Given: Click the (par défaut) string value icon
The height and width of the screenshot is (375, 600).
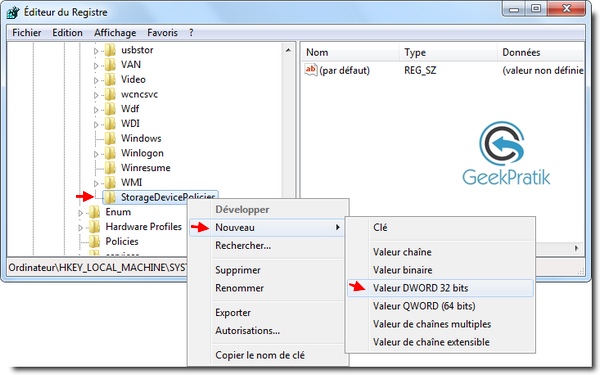Looking at the screenshot, I should click(311, 70).
